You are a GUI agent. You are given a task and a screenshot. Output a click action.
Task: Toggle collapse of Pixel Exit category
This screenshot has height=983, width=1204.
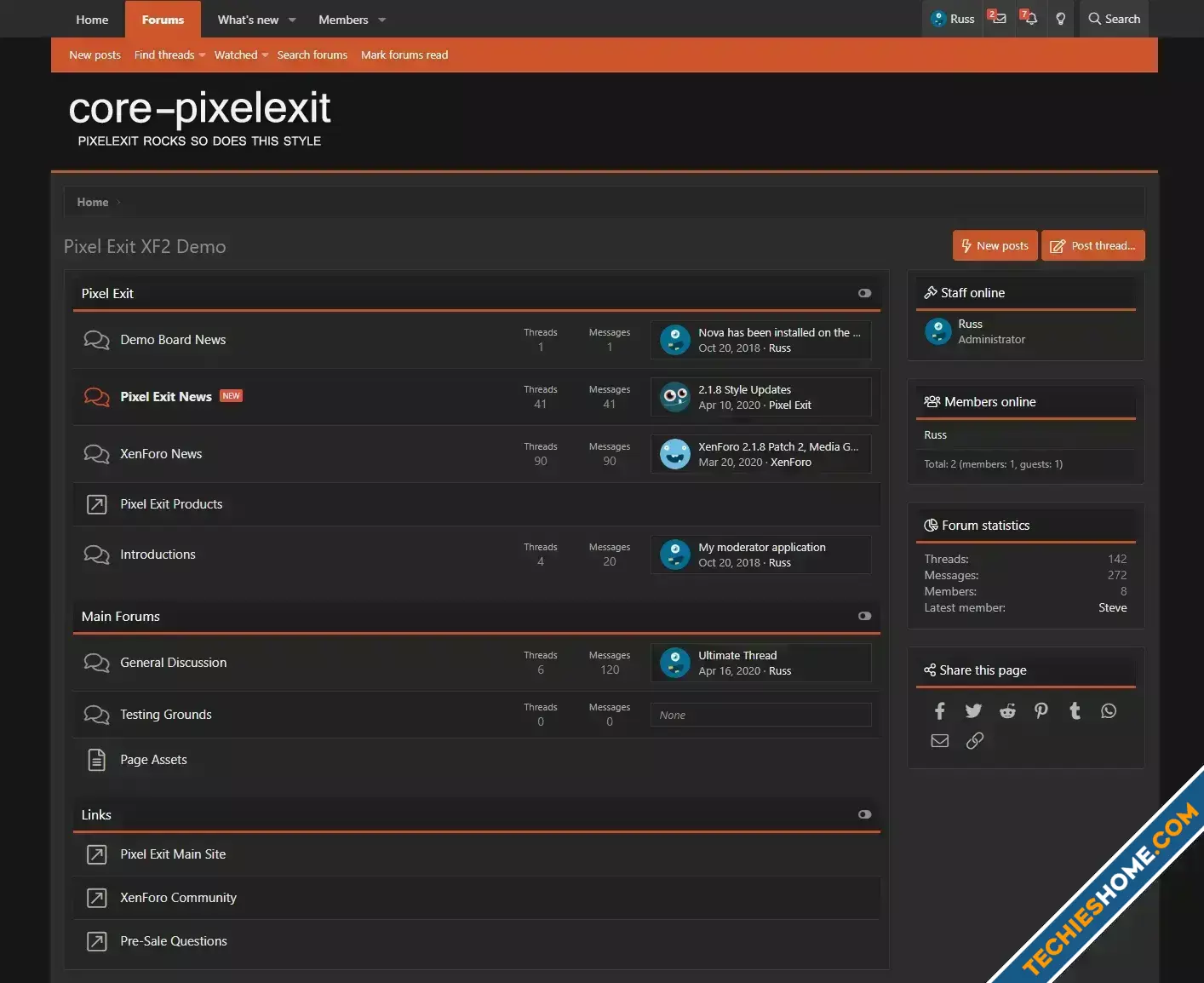coord(864,293)
